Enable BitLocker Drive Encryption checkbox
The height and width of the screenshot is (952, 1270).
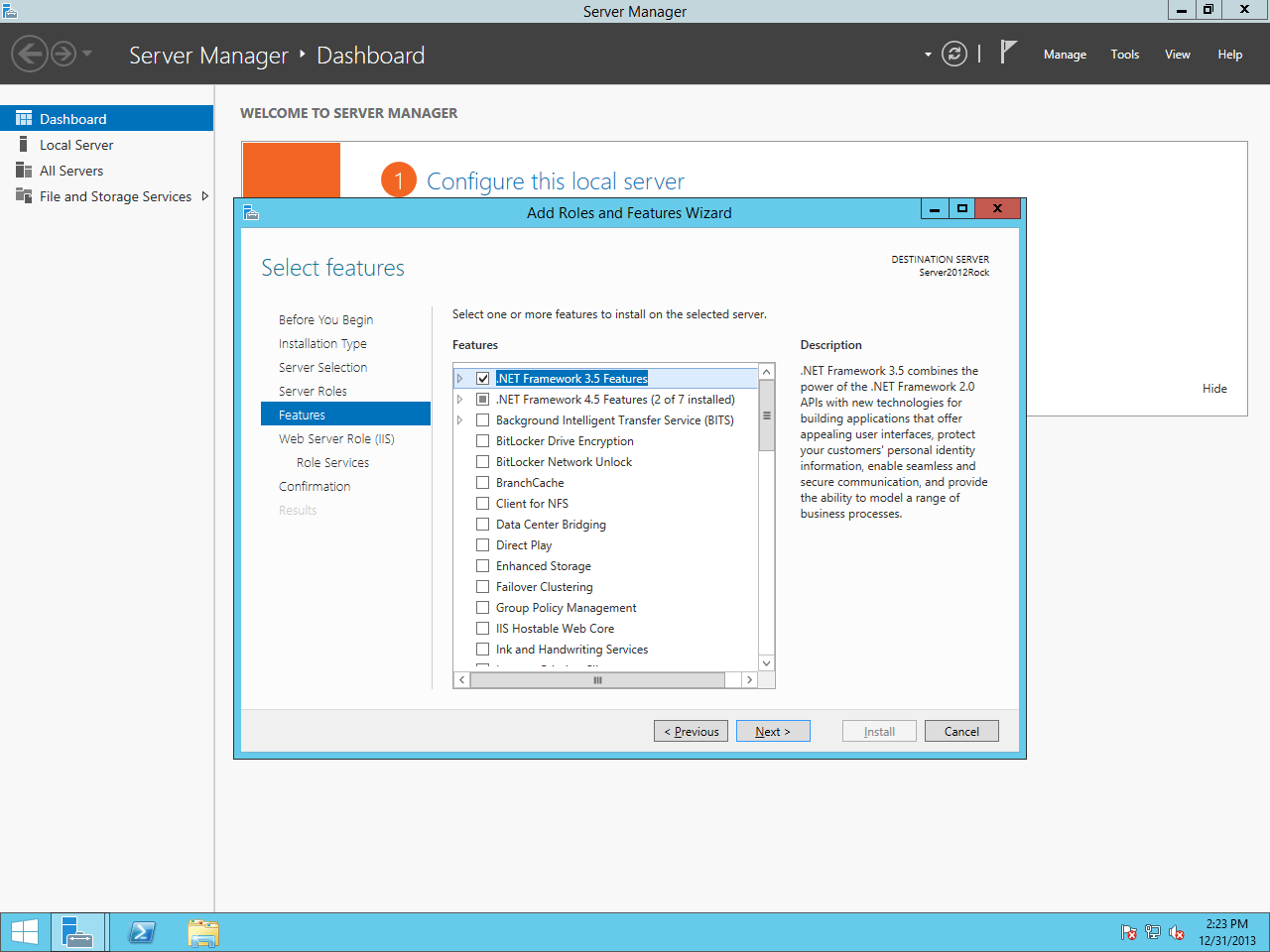(x=483, y=441)
